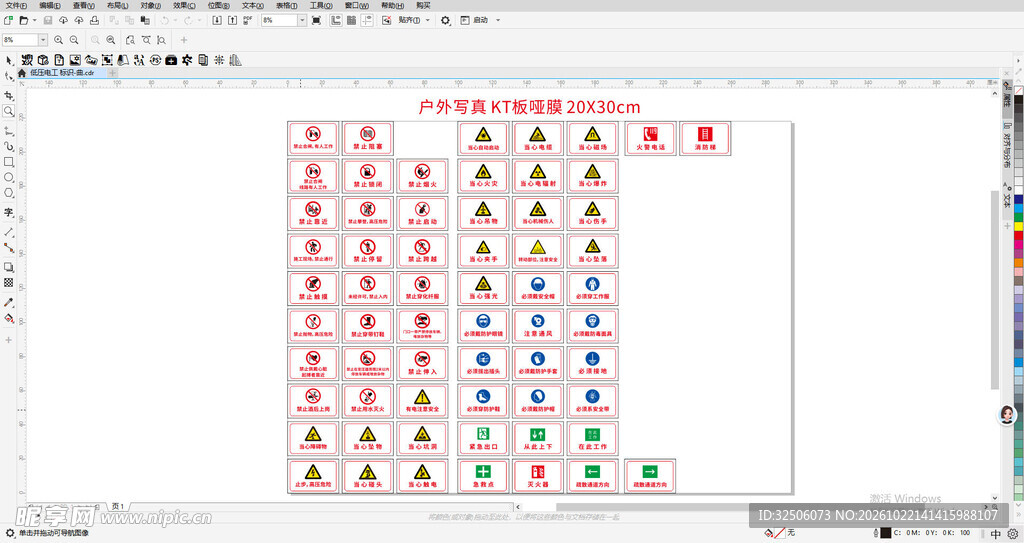Open the Object (对象) menu
This screenshot has height=543, width=1024.
point(151,5)
